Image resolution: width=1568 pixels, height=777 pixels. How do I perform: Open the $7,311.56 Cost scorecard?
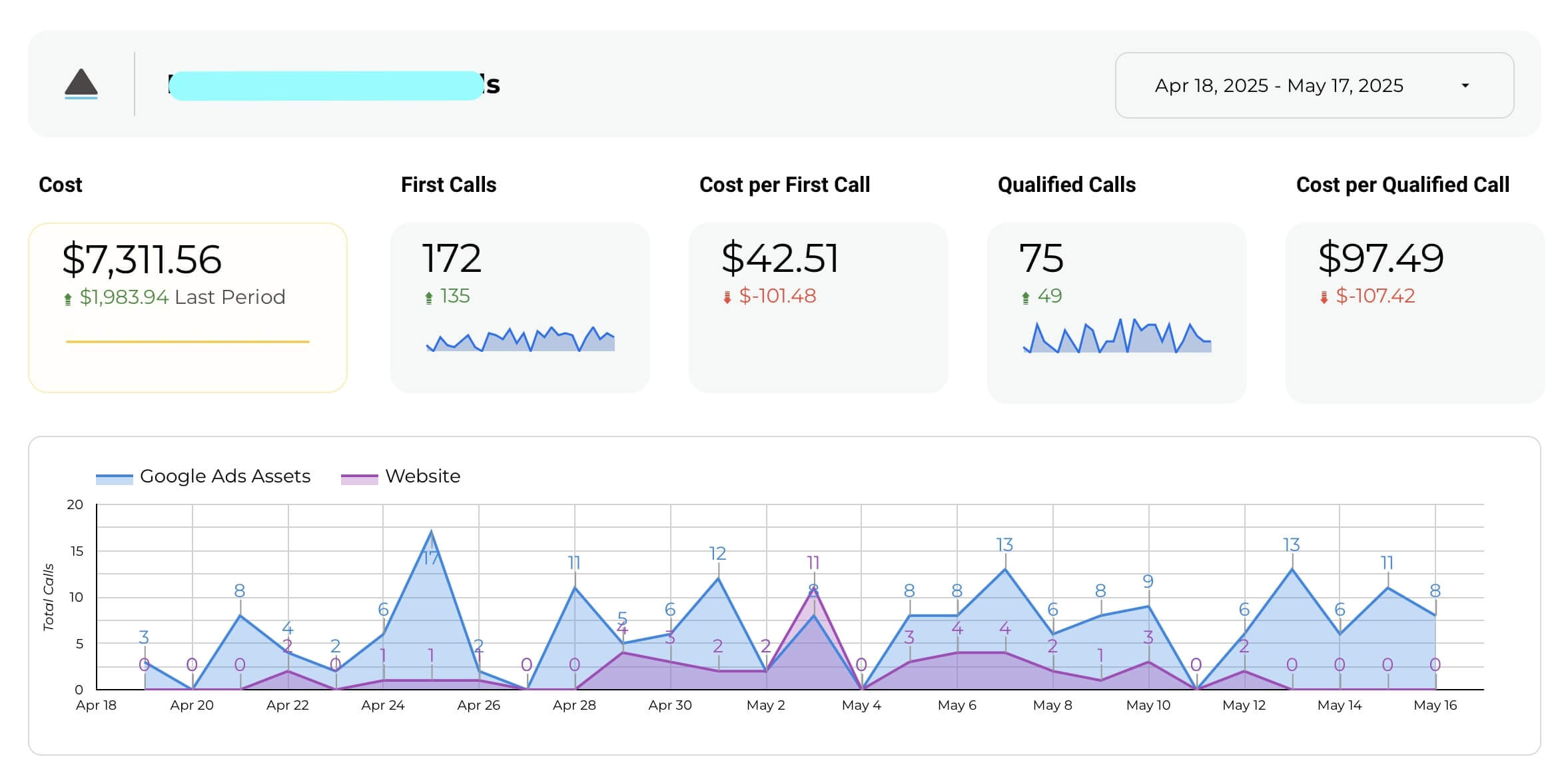click(x=188, y=308)
